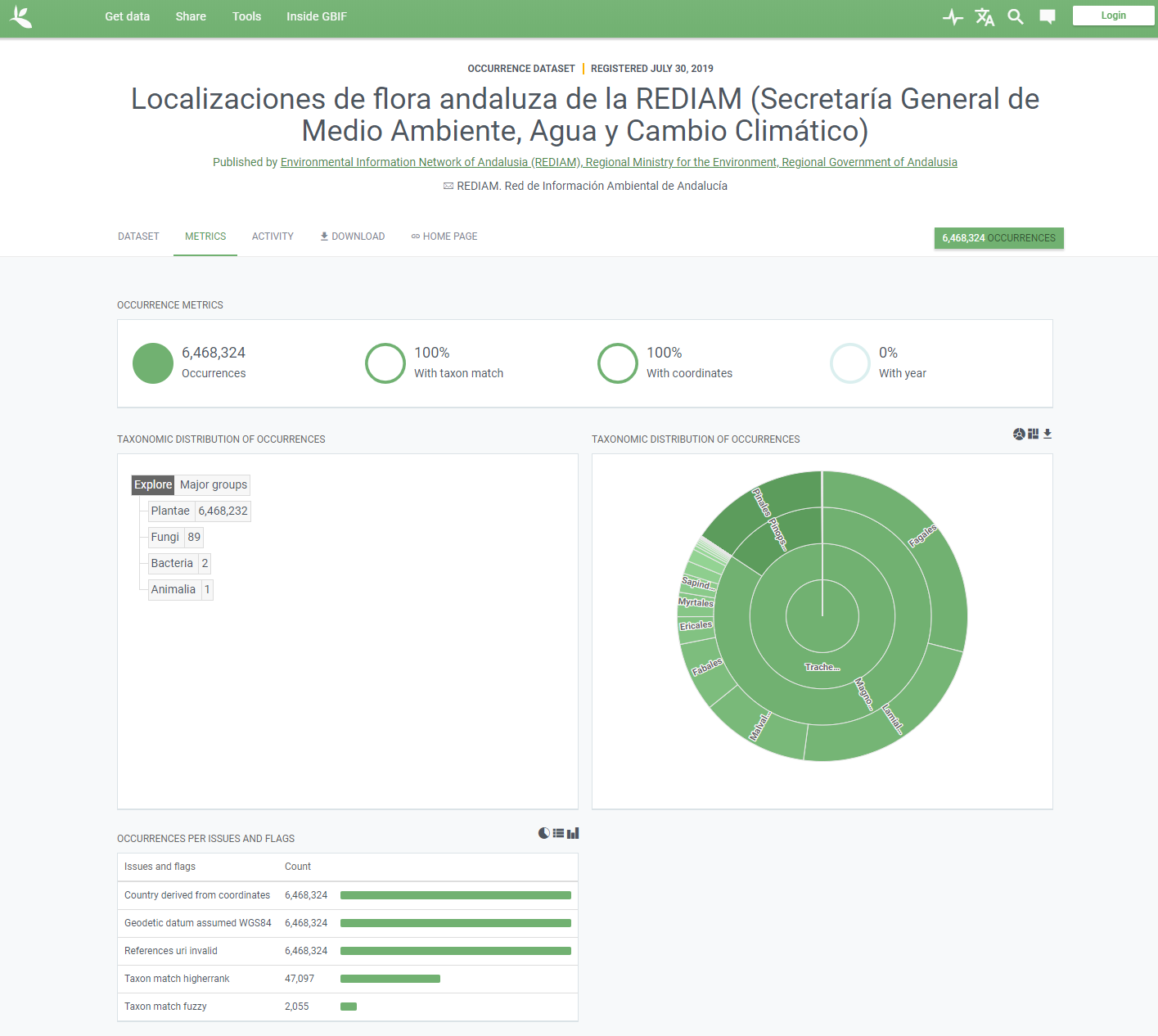
Task: Open the REDIAM publisher link
Action: 619,162
